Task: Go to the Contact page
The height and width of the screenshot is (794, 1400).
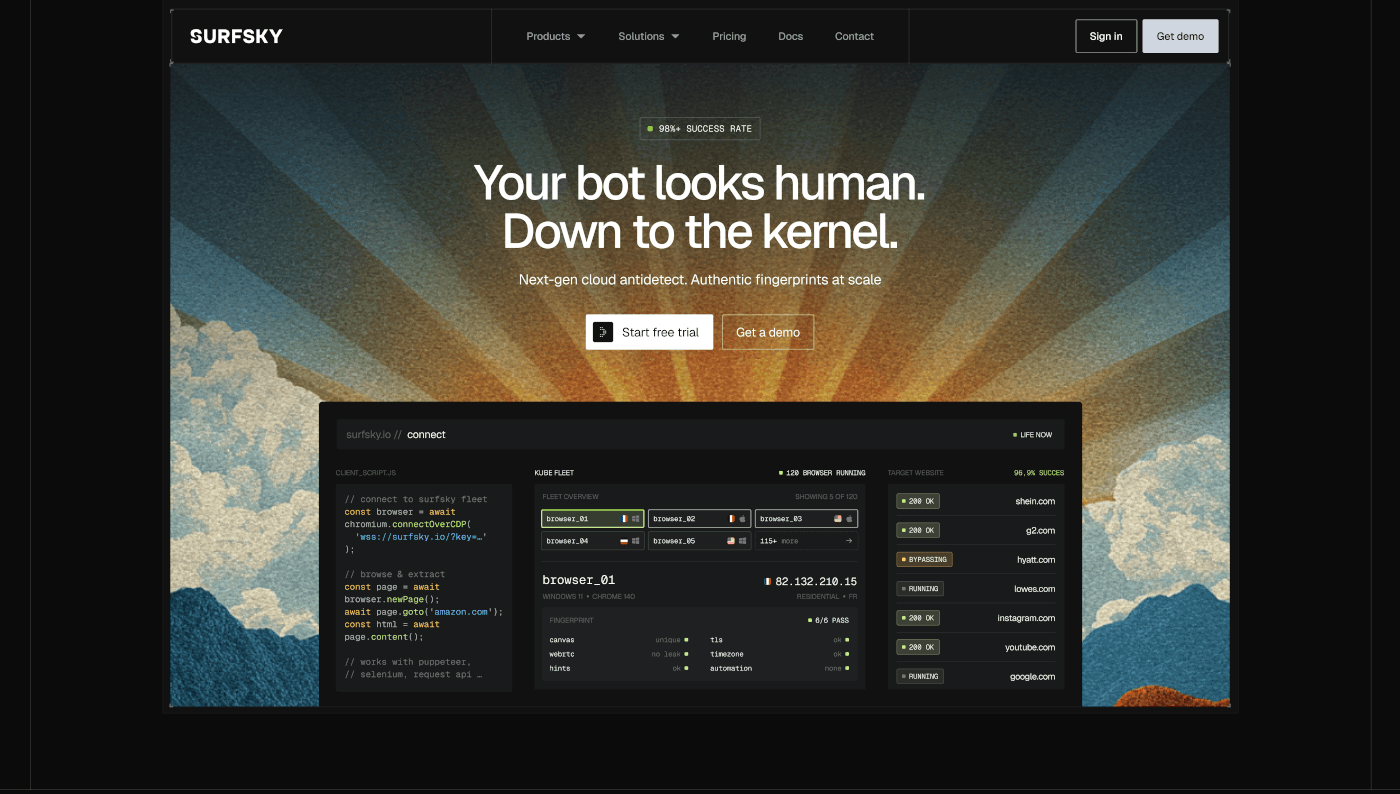Action: pos(854,36)
